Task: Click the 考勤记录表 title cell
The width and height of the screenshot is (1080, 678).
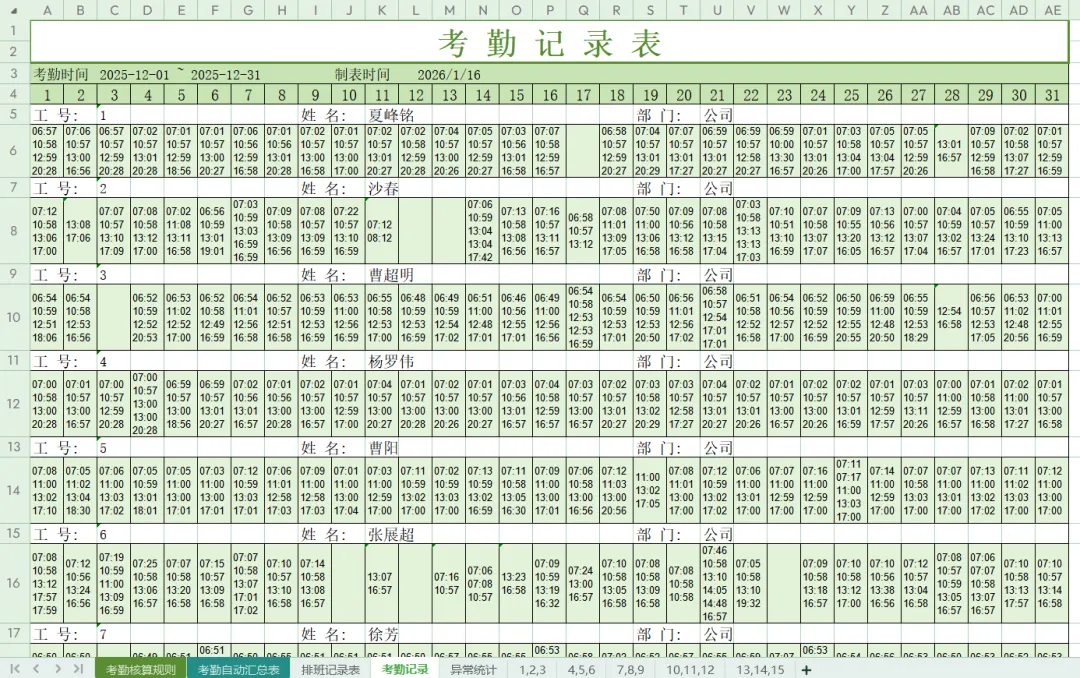Action: pos(550,42)
